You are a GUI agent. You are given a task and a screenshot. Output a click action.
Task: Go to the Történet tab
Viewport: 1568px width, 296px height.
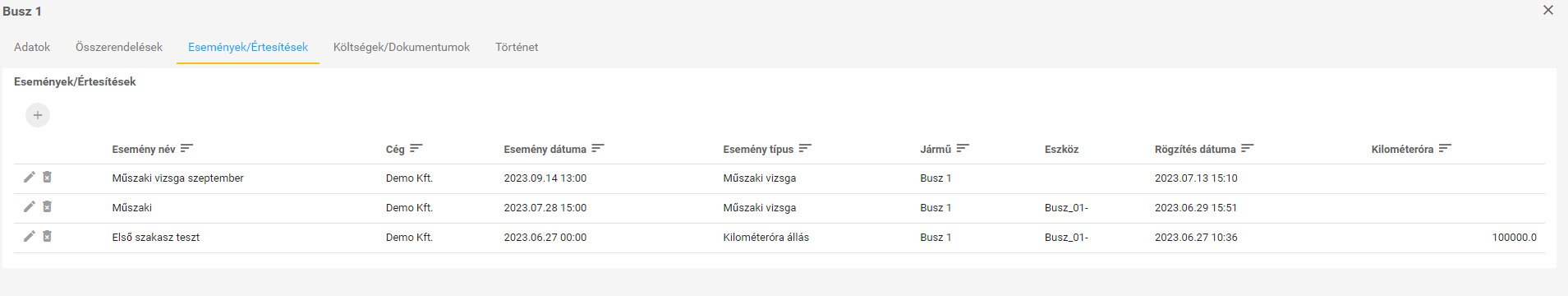(x=517, y=48)
